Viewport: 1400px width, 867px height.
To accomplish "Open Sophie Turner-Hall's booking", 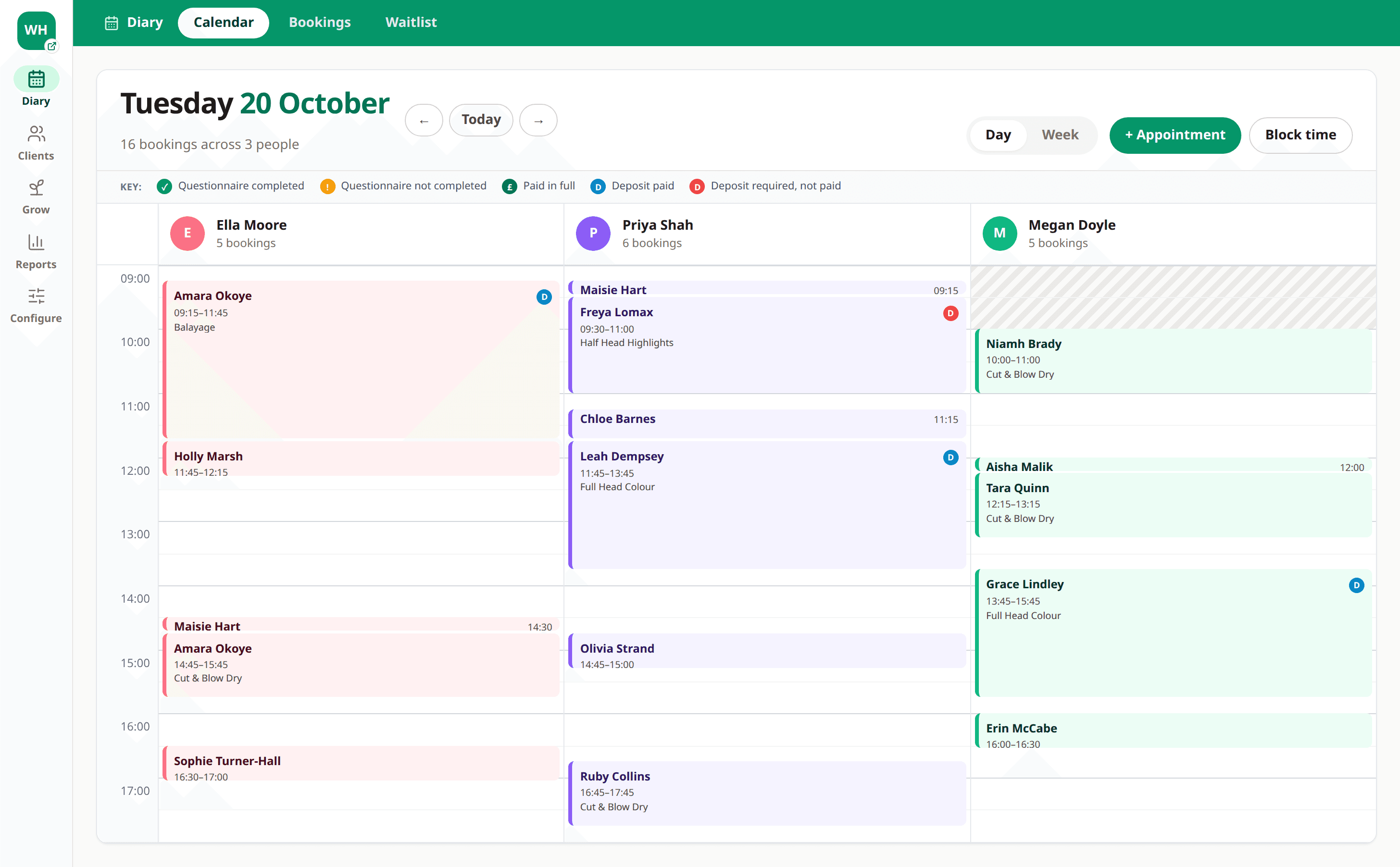I will (361, 763).
